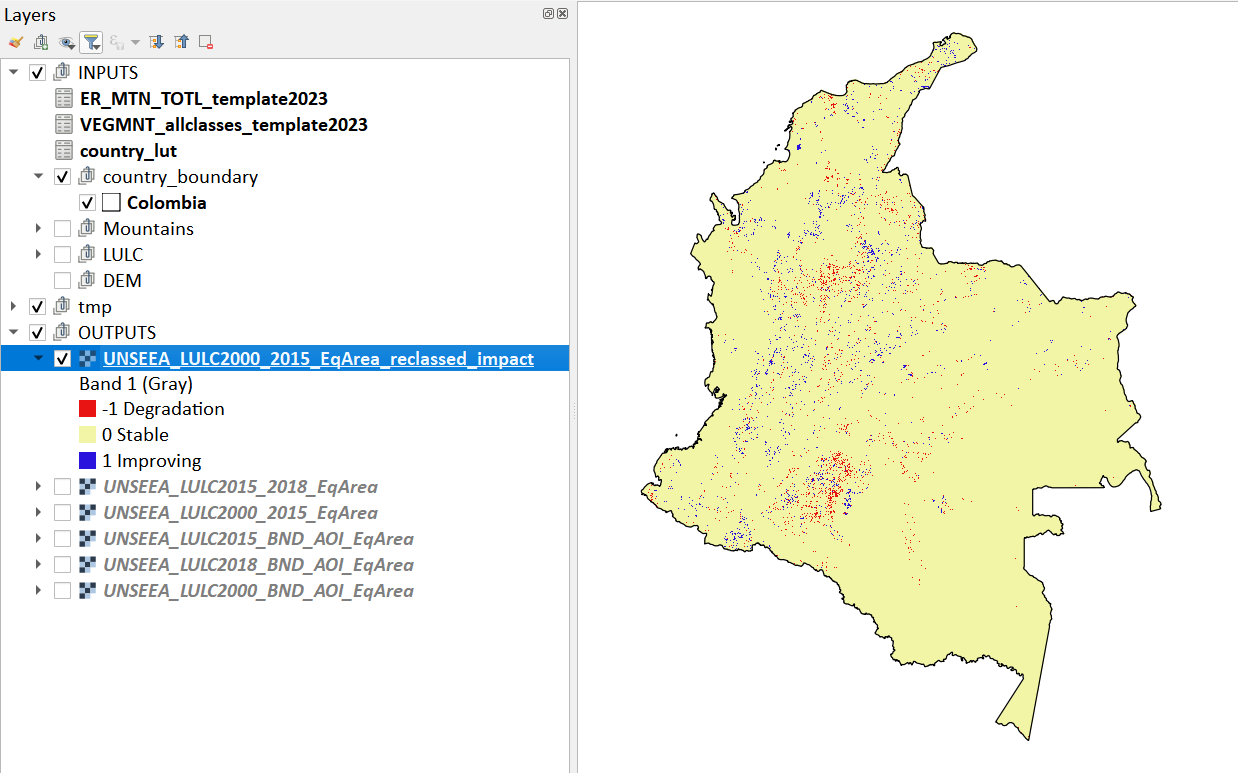Uncheck the INPUTS group checkbox
Screen dimensions: 1238x773
pyautogui.click(x=38, y=73)
